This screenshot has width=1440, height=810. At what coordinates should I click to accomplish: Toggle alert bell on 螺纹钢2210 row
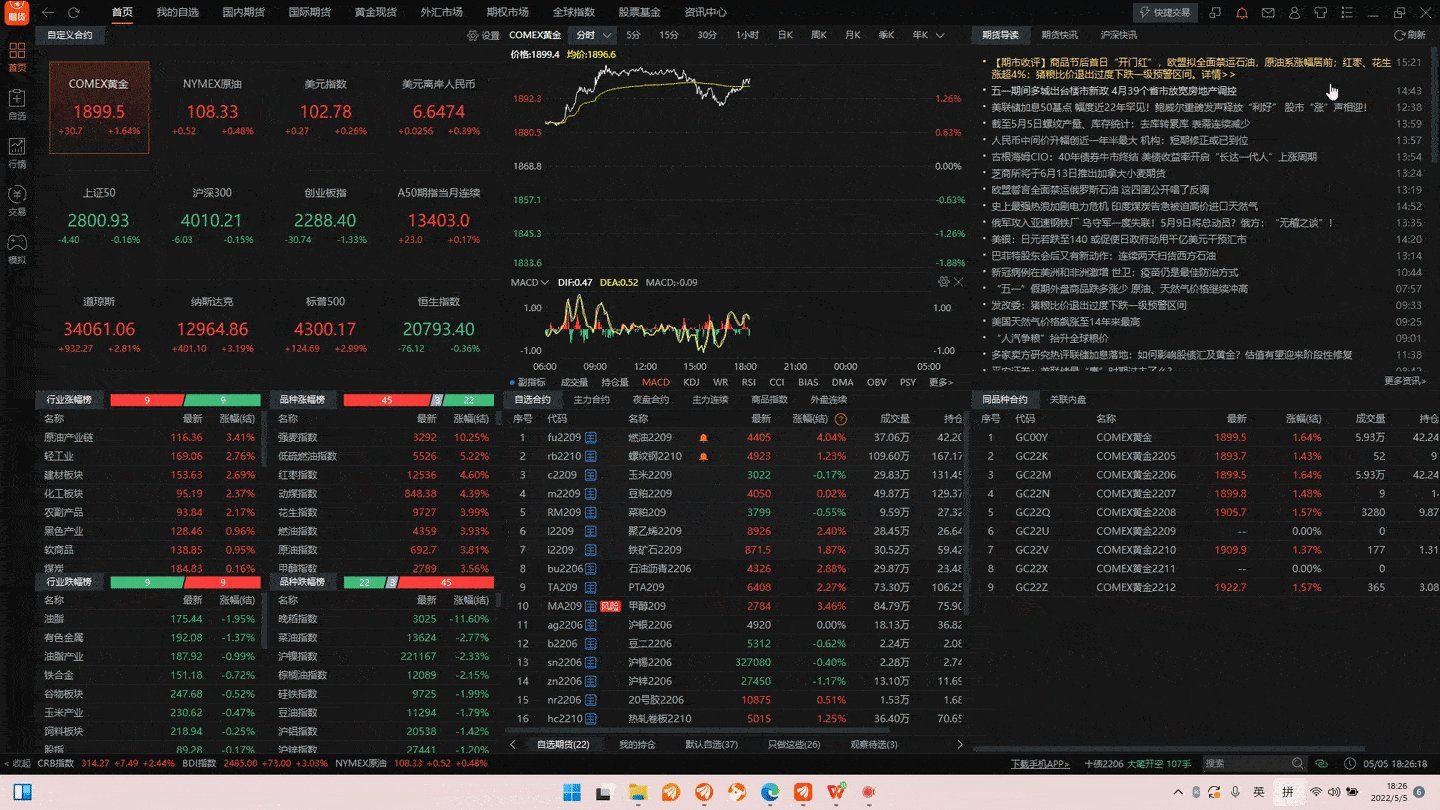click(704, 456)
